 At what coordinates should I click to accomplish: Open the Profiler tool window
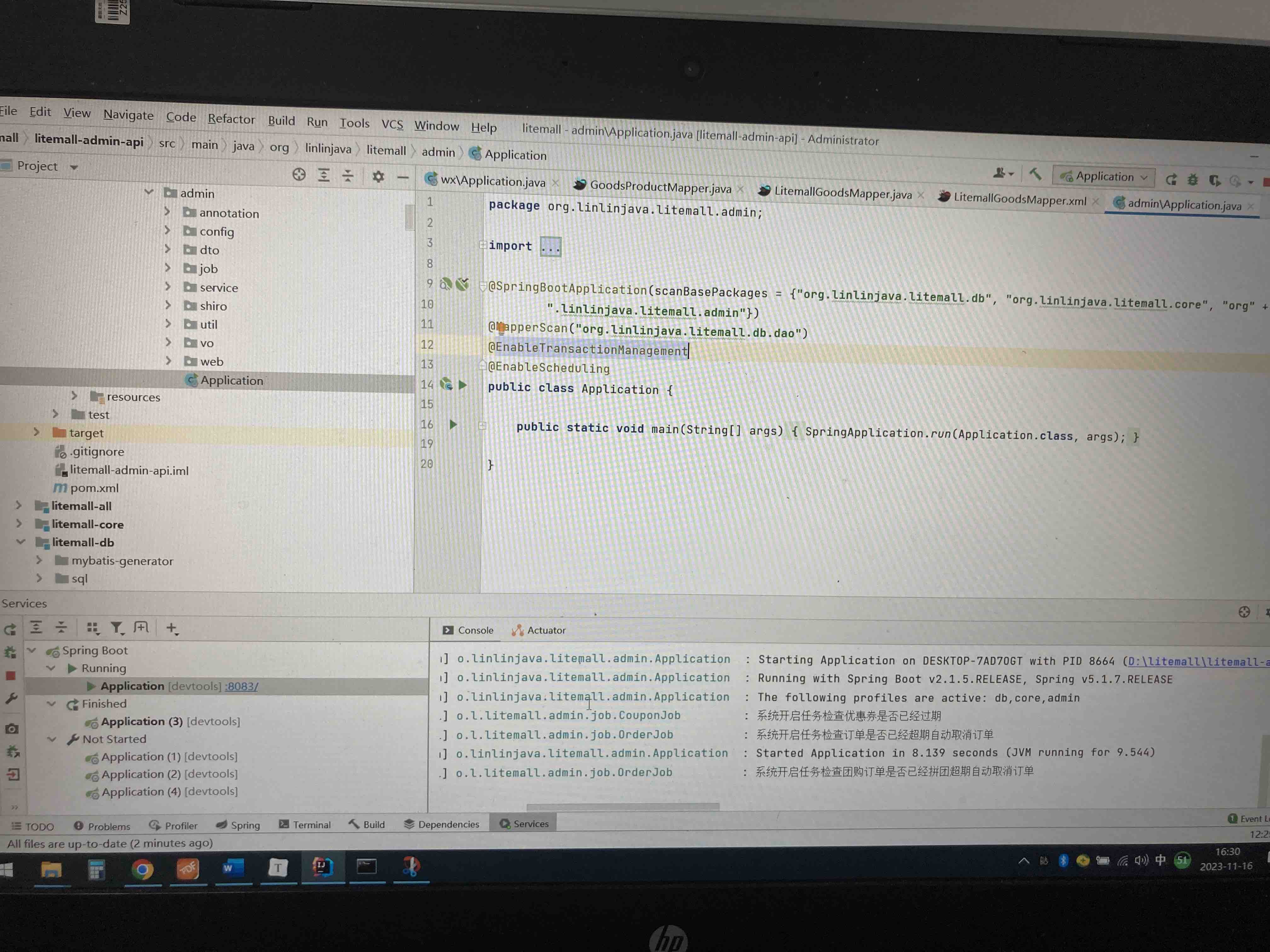coord(173,826)
